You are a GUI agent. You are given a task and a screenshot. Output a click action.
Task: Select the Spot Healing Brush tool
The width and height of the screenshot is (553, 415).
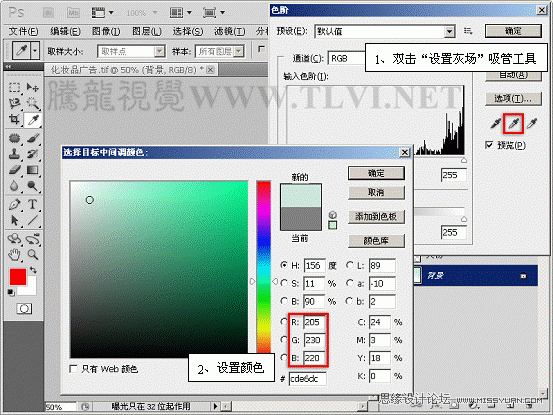point(15,138)
